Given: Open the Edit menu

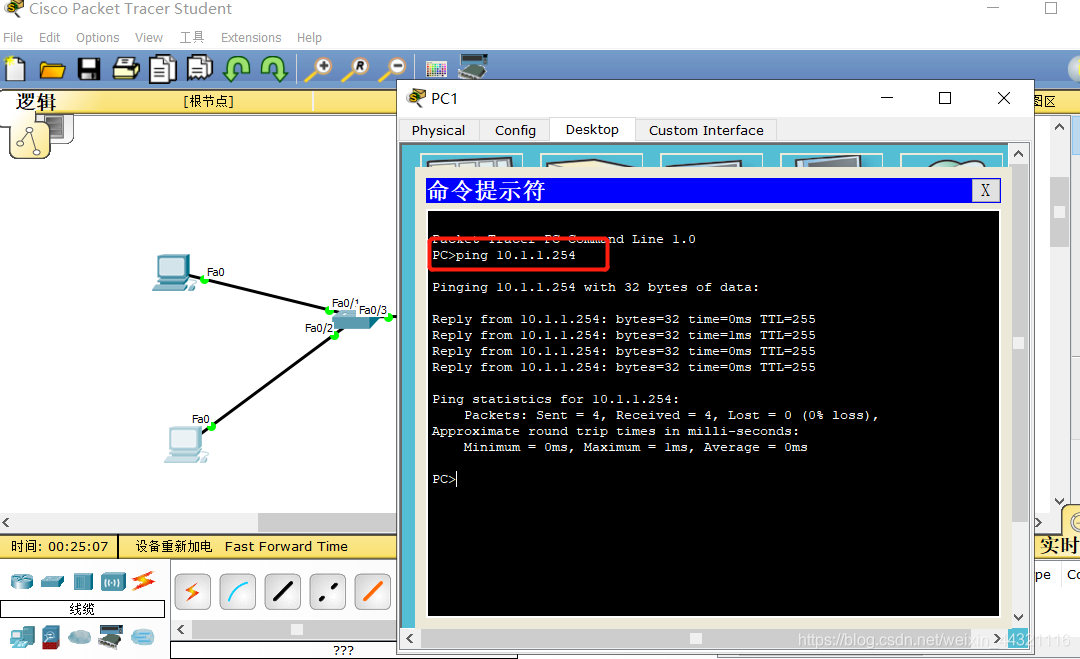Looking at the screenshot, I should pyautogui.click(x=50, y=37).
